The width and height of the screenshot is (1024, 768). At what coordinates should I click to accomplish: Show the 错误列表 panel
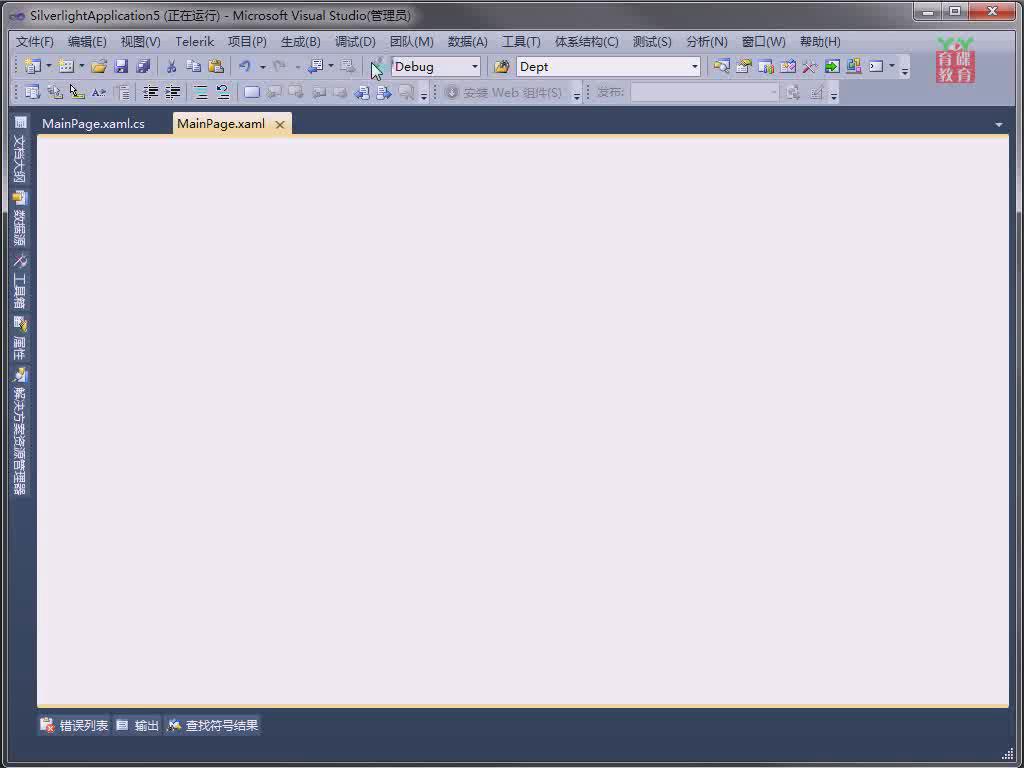(74, 725)
